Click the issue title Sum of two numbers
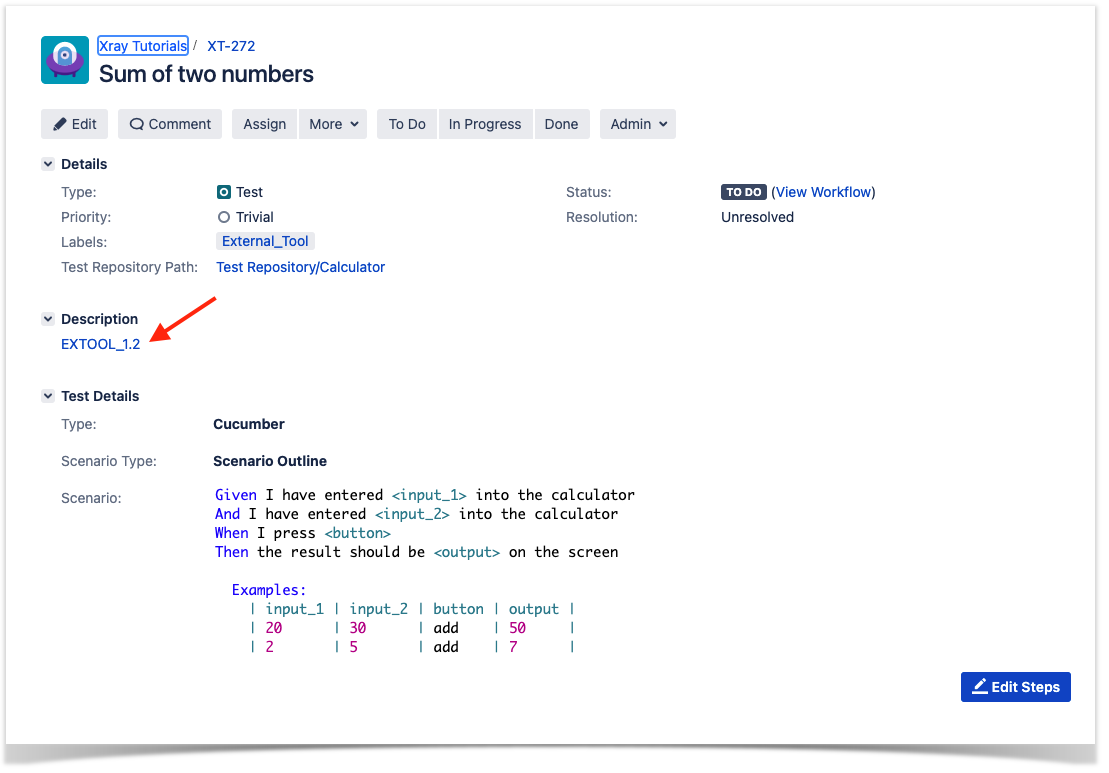The height and width of the screenshot is (773, 1109). (x=206, y=74)
